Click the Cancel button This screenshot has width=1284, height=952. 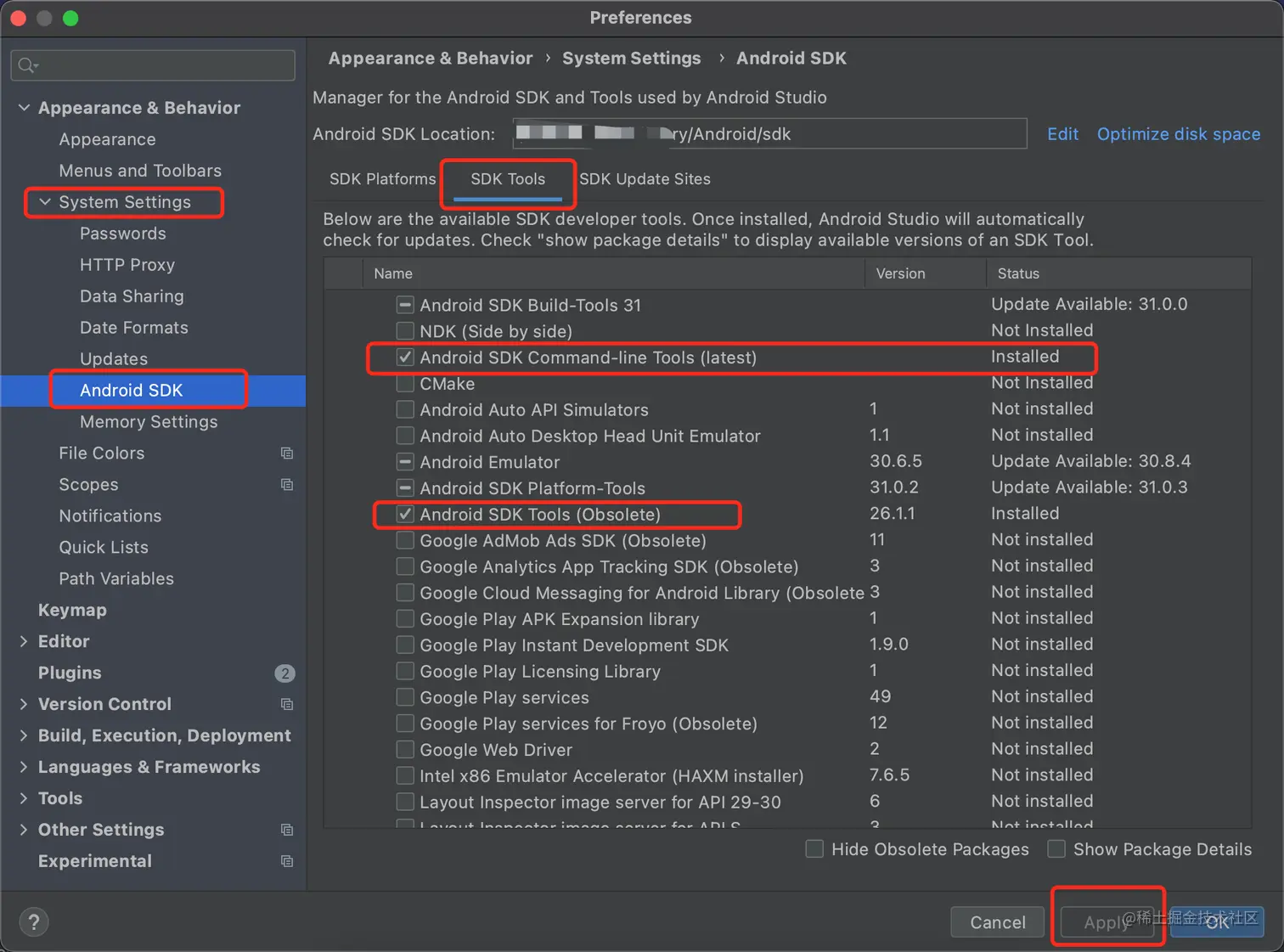point(997,922)
